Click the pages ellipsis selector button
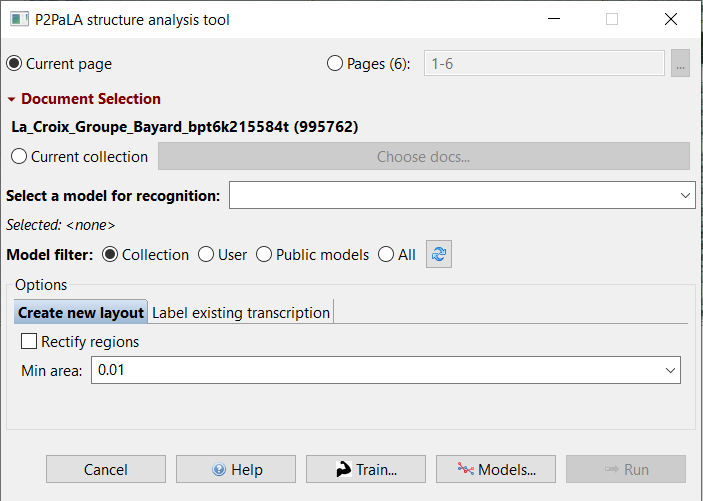This screenshot has height=501, width=703. tap(680, 63)
